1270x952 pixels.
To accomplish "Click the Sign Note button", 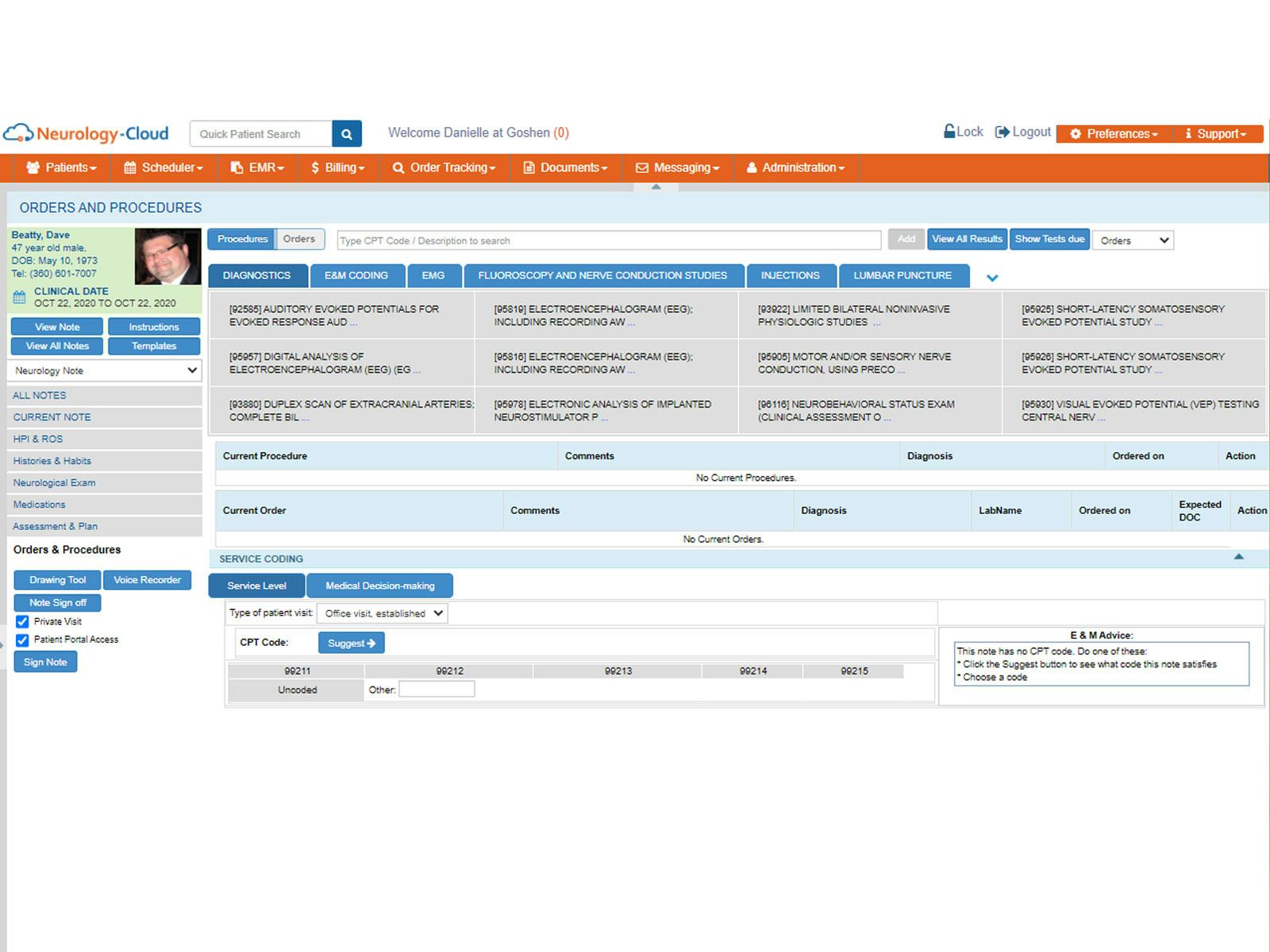I will pos(45,662).
